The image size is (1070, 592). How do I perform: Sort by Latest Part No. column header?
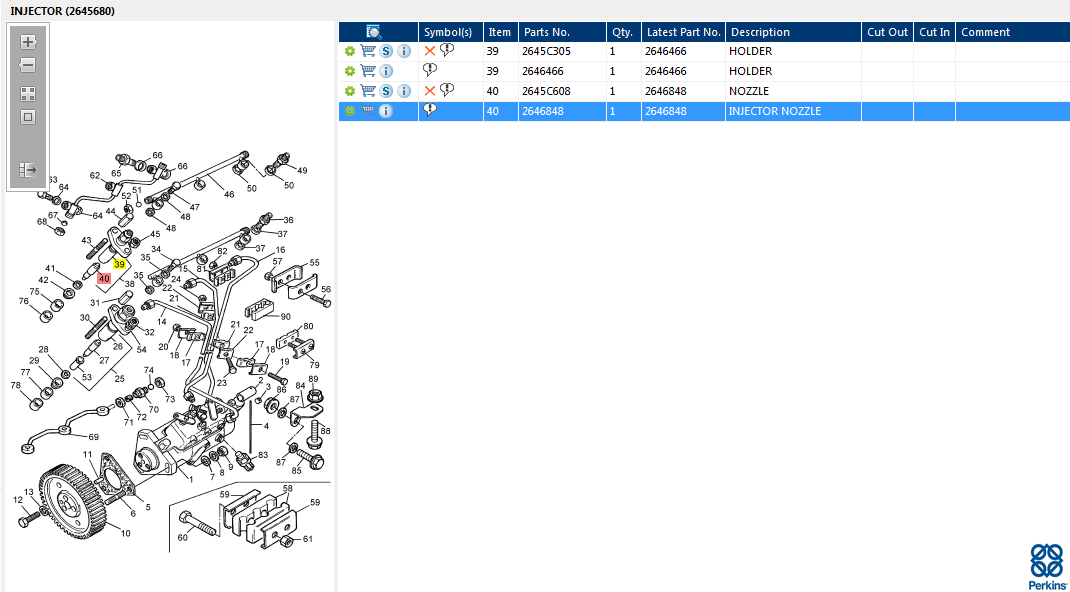[684, 32]
